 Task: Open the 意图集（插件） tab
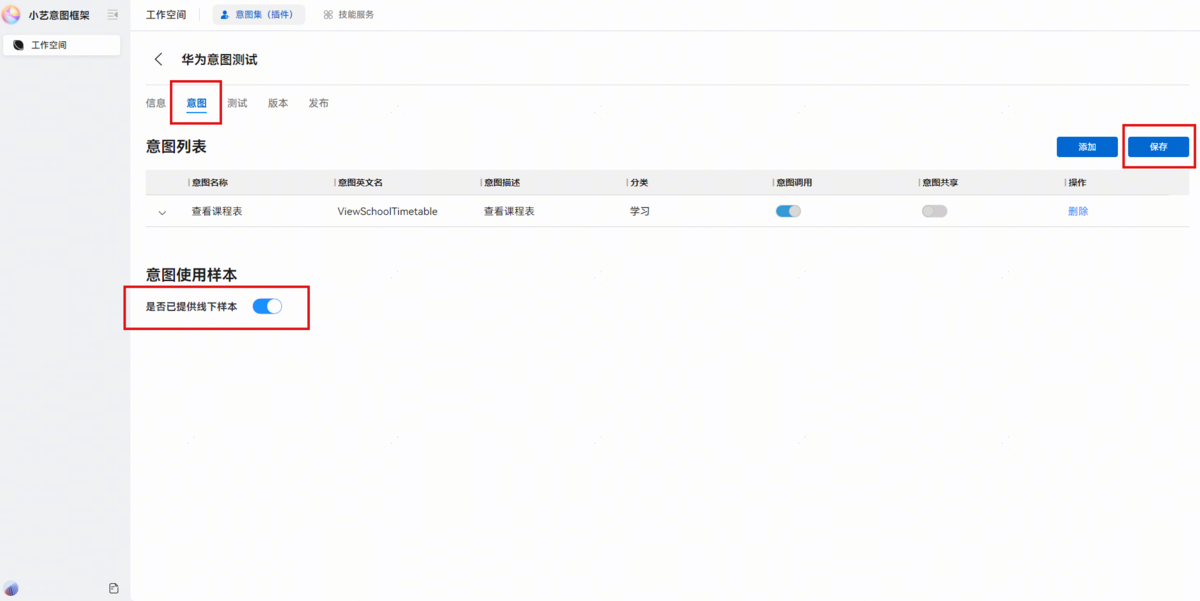click(x=258, y=15)
